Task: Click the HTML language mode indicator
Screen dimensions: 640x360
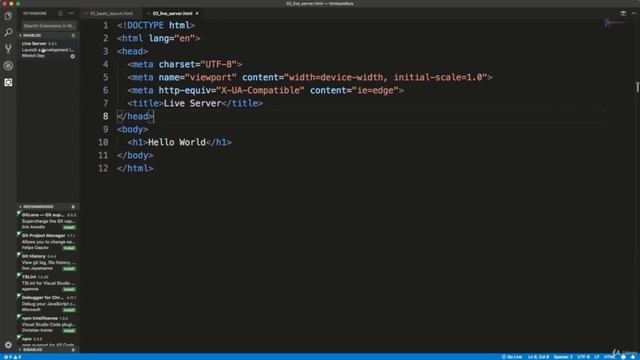Action: [609, 357]
